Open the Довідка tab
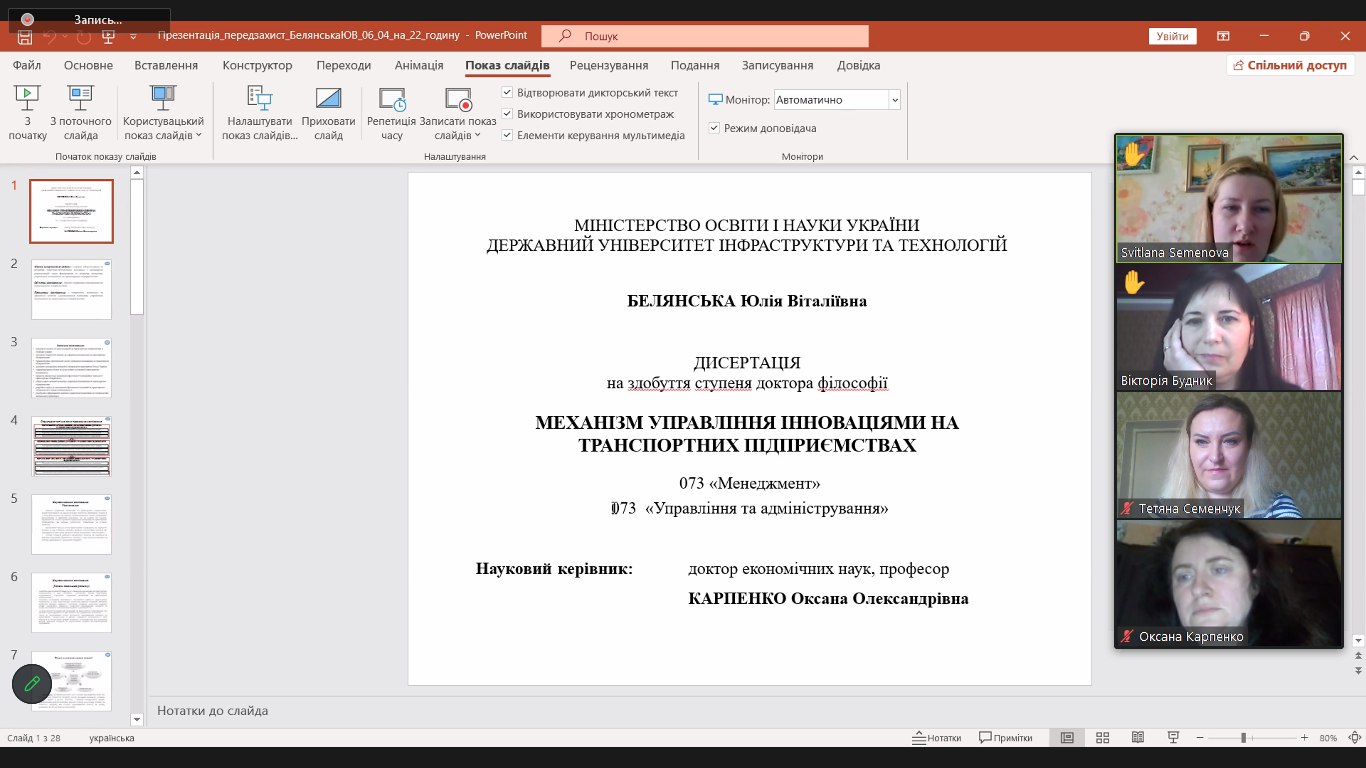Viewport: 1366px width, 768px height. (859, 65)
